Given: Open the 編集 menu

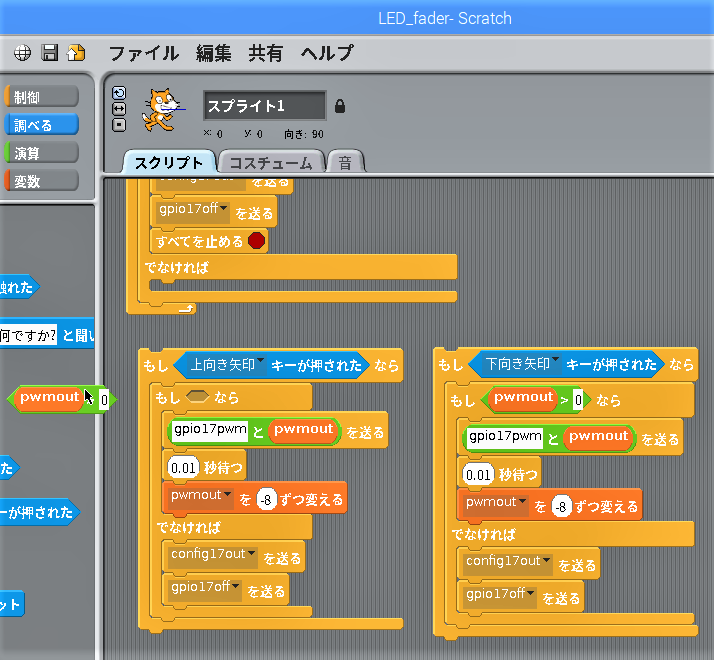Looking at the screenshot, I should (x=214, y=53).
